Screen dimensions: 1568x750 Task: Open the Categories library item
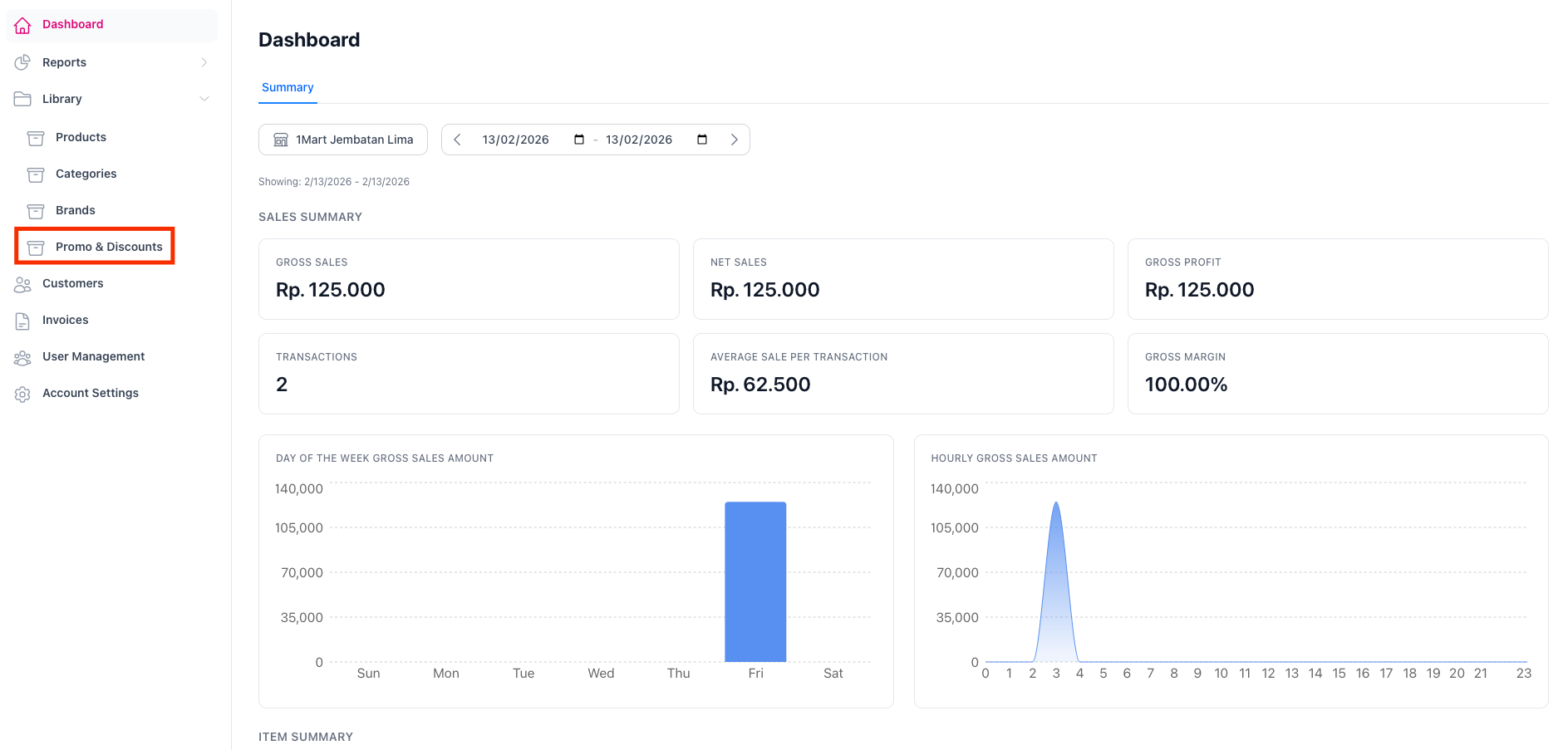click(x=86, y=174)
